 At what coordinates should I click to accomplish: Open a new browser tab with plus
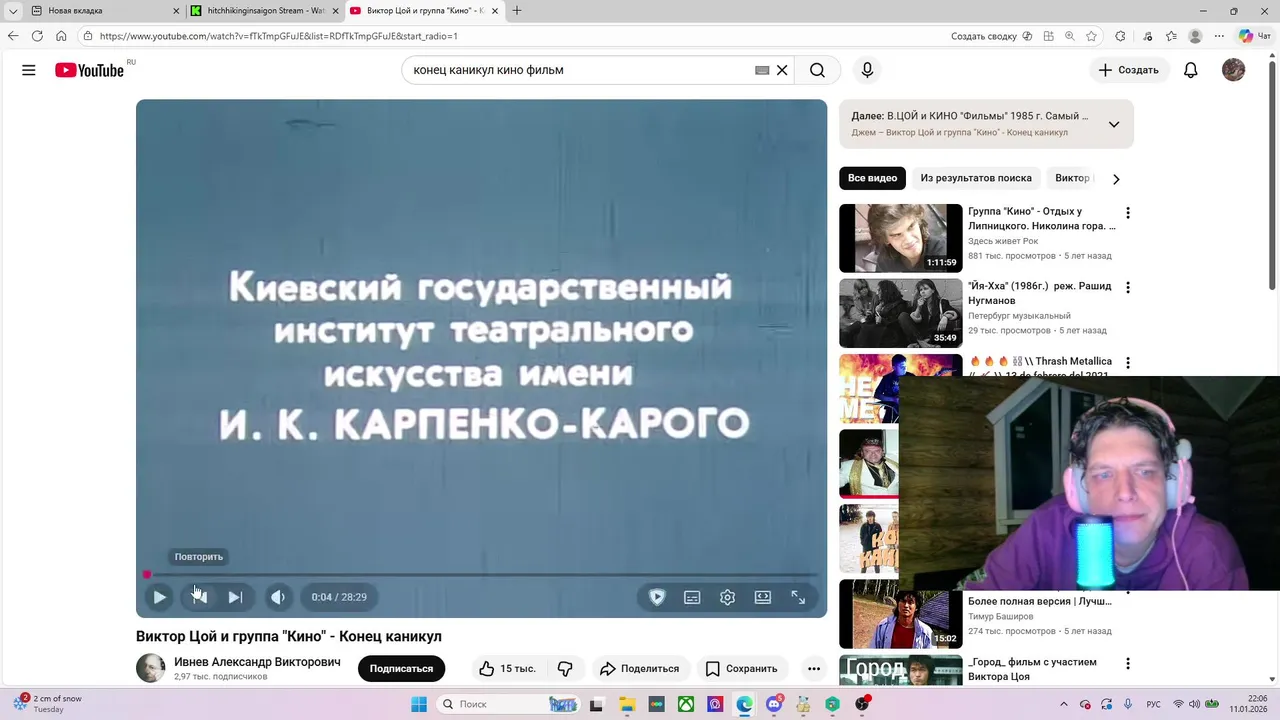pyautogui.click(x=517, y=11)
